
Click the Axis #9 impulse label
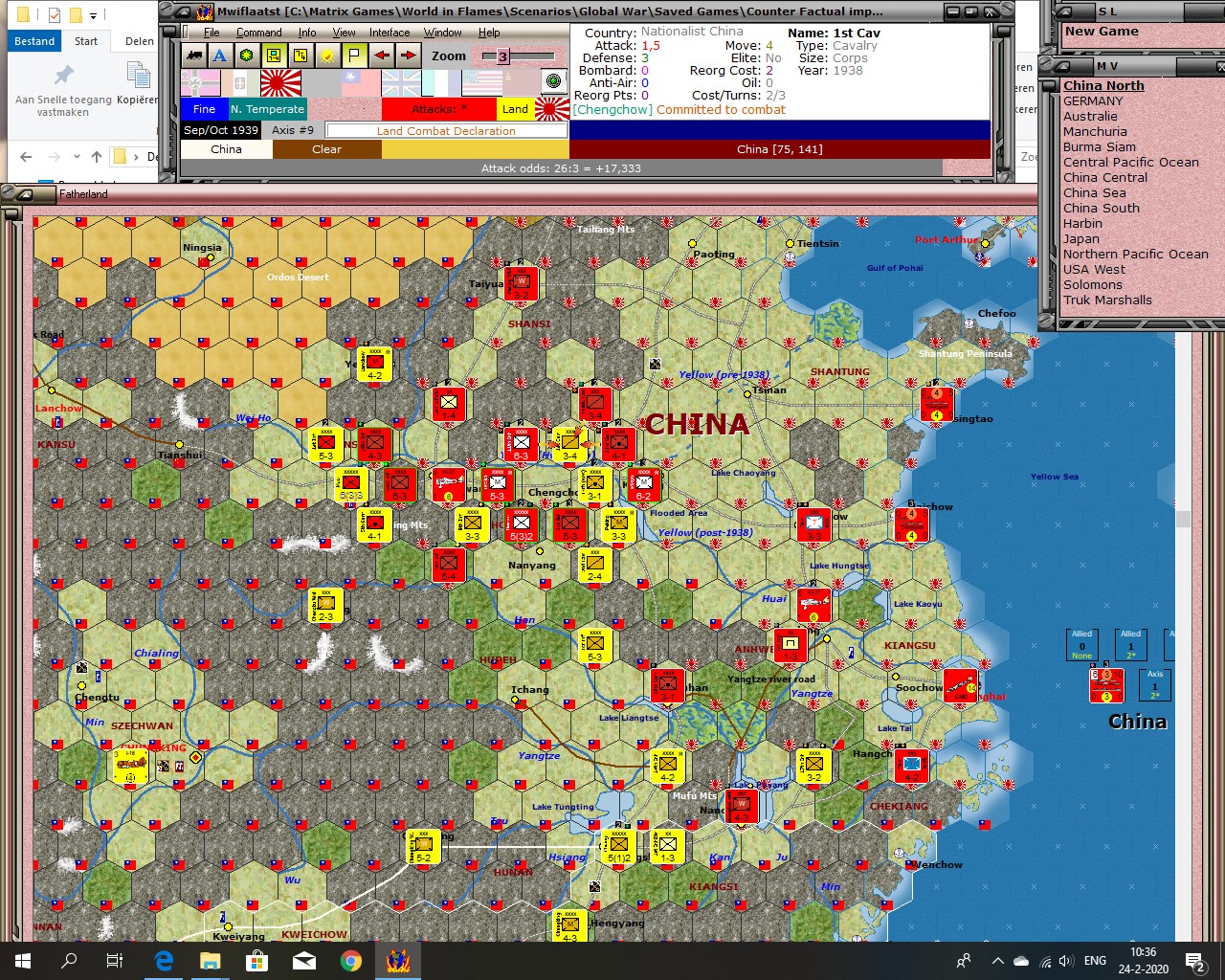(293, 130)
